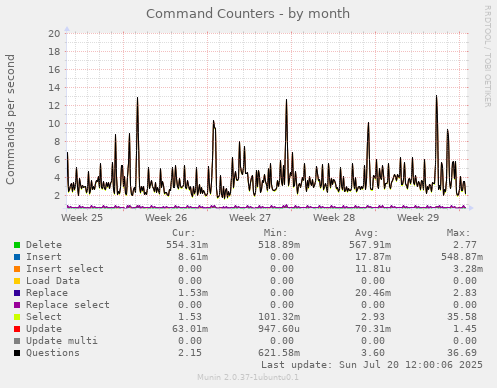Click the 'Command Counters - by month' title
The image size is (497, 388).
tap(248, 14)
